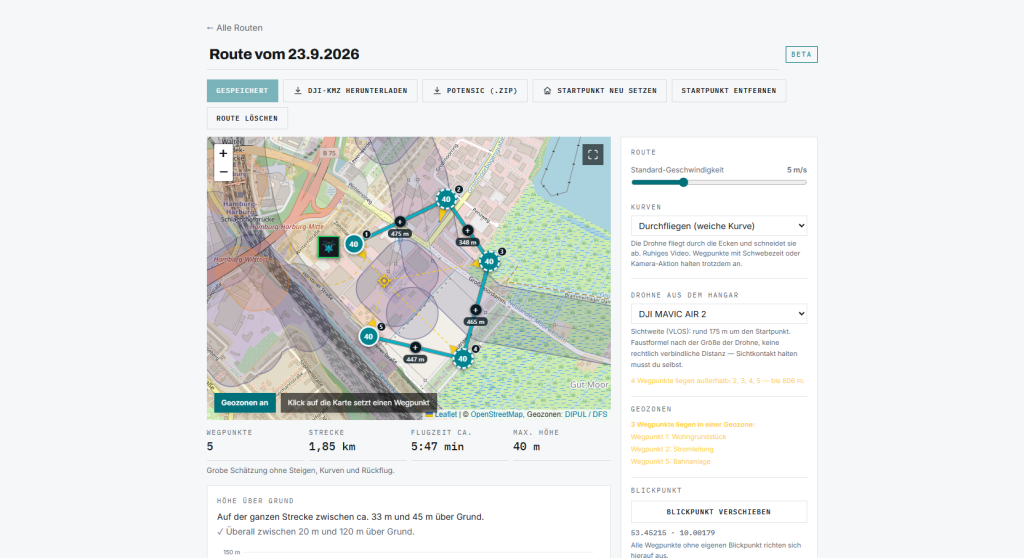
Task: Insert a waypoint on the 465 m segment
Action: 475,310
